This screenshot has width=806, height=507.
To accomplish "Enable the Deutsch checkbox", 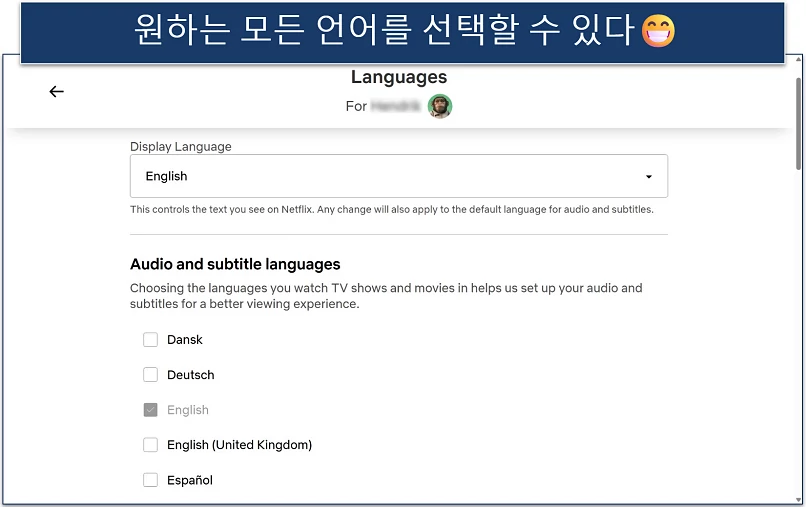I will coord(150,374).
